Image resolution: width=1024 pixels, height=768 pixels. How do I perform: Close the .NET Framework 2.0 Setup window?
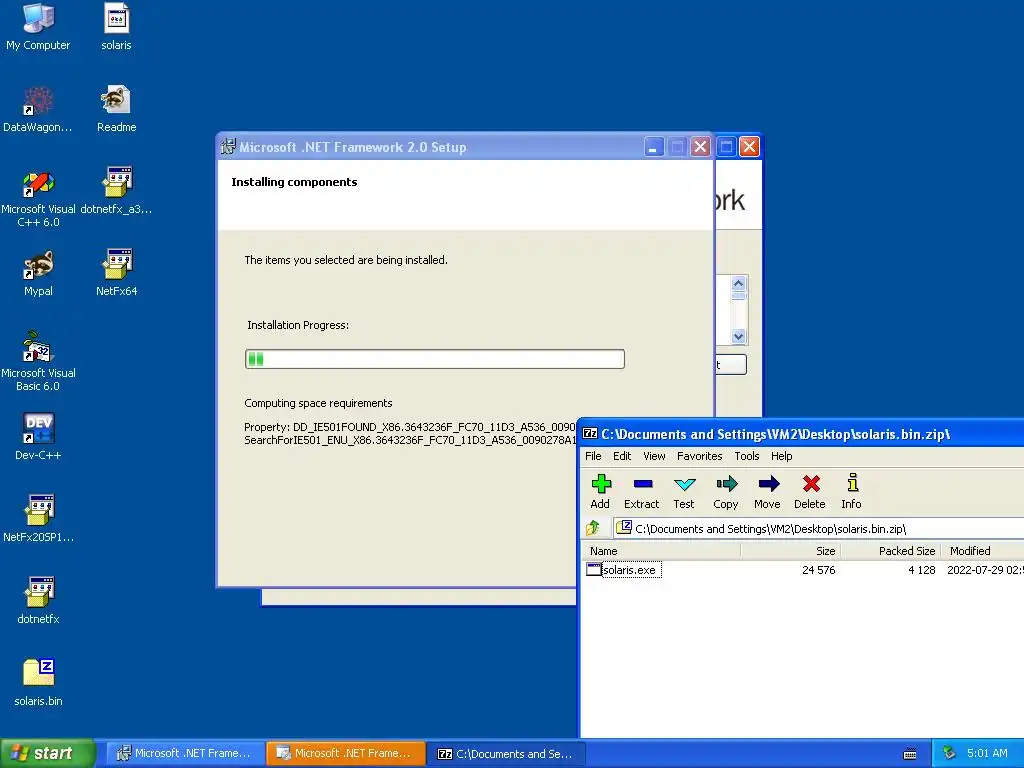click(x=700, y=147)
